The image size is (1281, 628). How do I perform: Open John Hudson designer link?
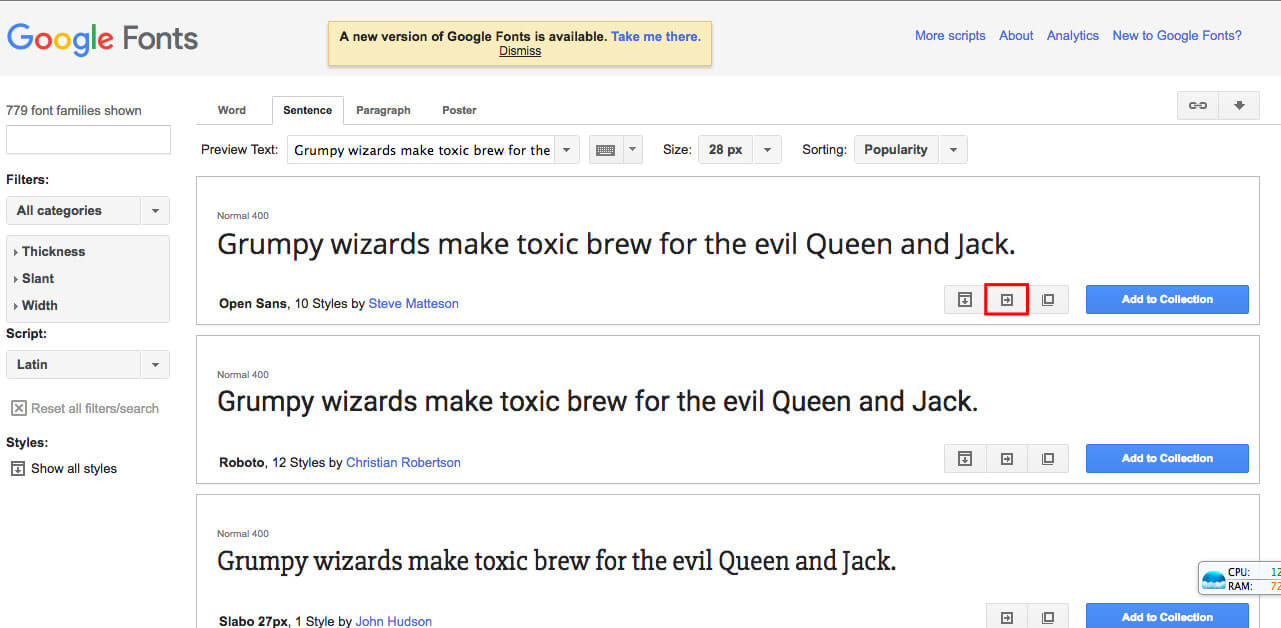pyautogui.click(x=394, y=622)
